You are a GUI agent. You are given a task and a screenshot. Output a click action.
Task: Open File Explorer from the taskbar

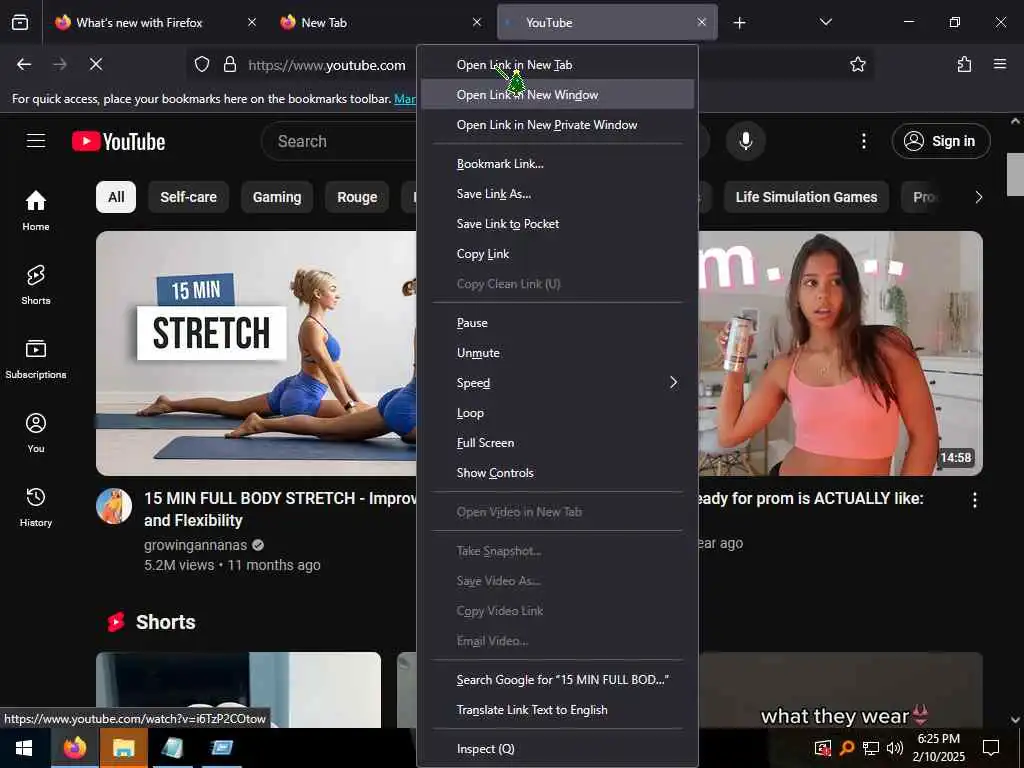click(x=123, y=748)
